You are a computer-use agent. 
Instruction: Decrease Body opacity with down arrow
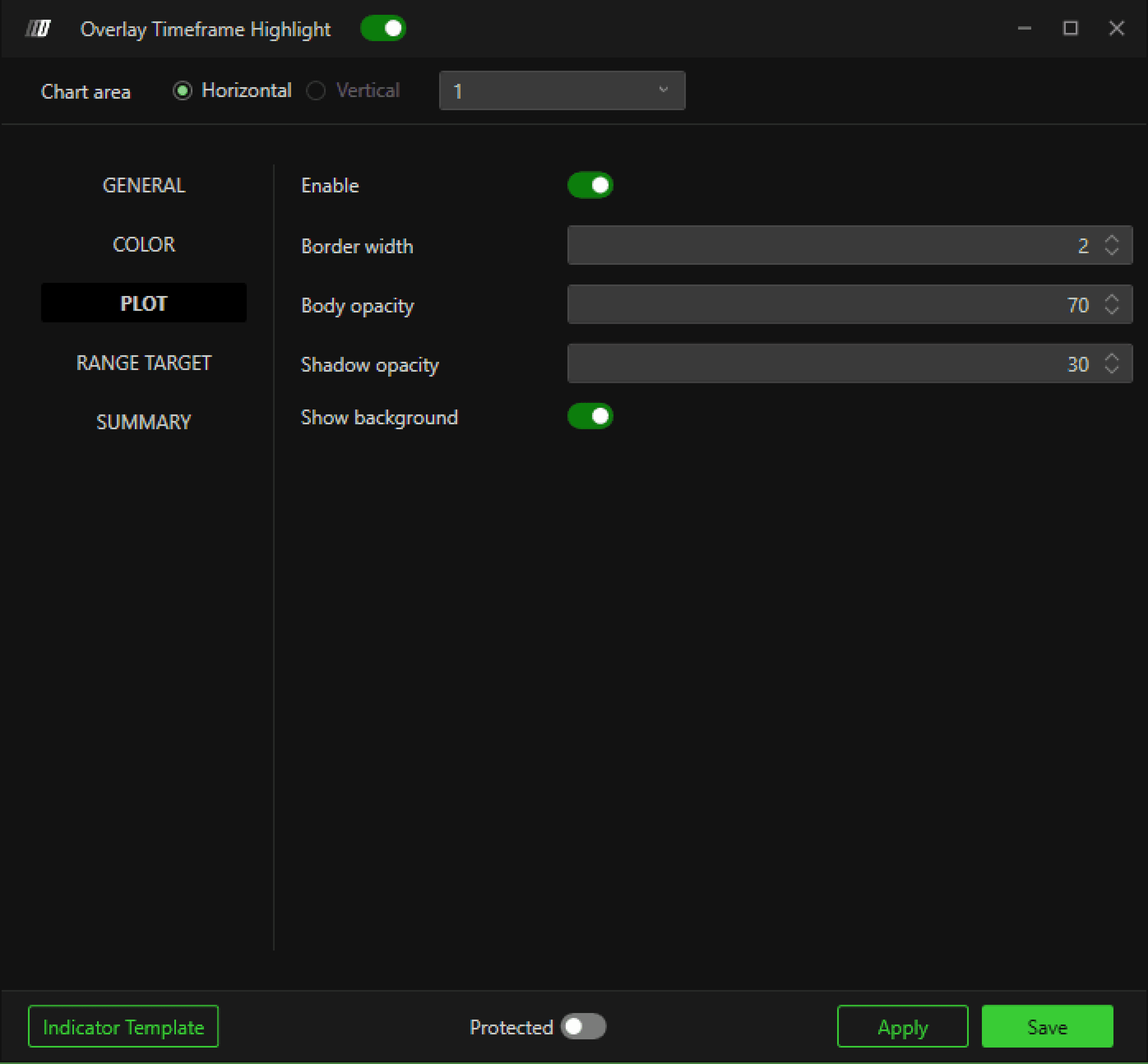coord(1112,310)
